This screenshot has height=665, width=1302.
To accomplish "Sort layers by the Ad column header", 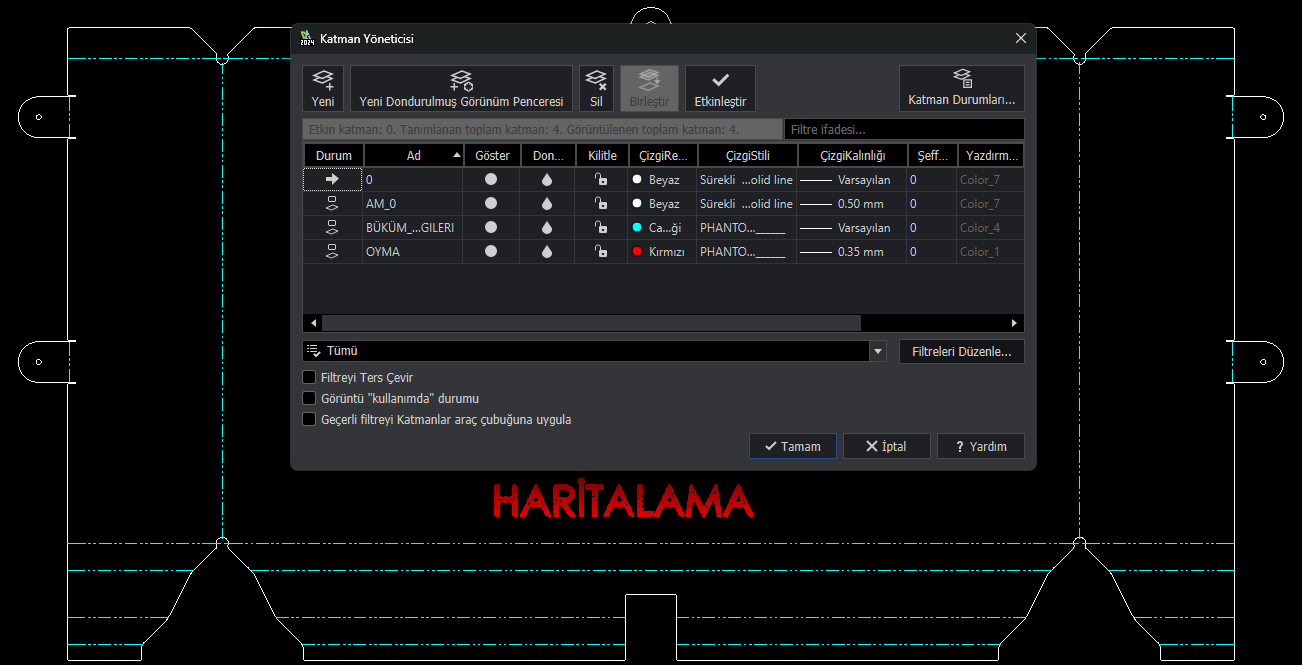I will click(x=413, y=156).
